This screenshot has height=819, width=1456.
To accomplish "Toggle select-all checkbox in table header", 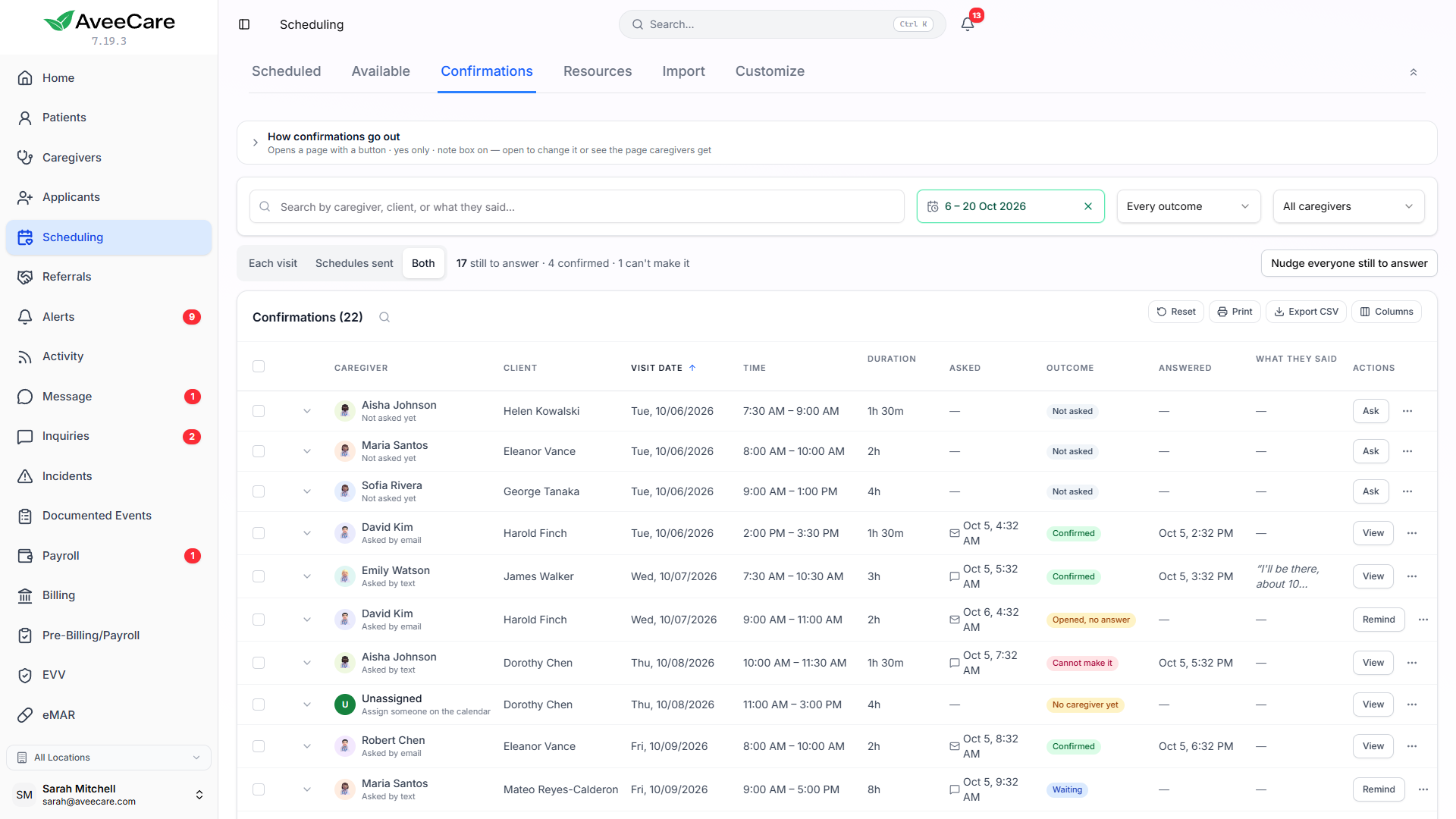I will [259, 366].
